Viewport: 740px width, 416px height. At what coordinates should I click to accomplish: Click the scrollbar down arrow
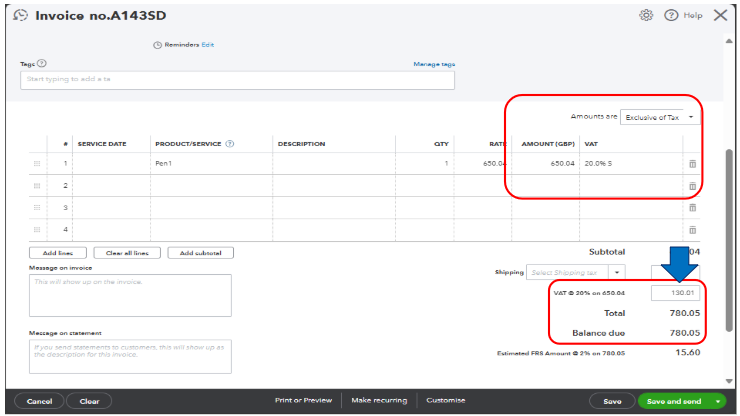click(729, 381)
